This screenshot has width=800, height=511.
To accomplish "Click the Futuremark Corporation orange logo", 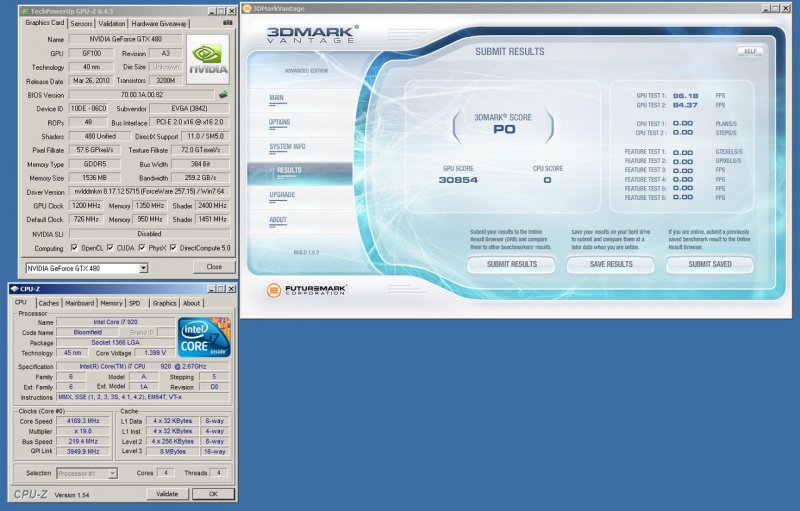I will (x=273, y=290).
